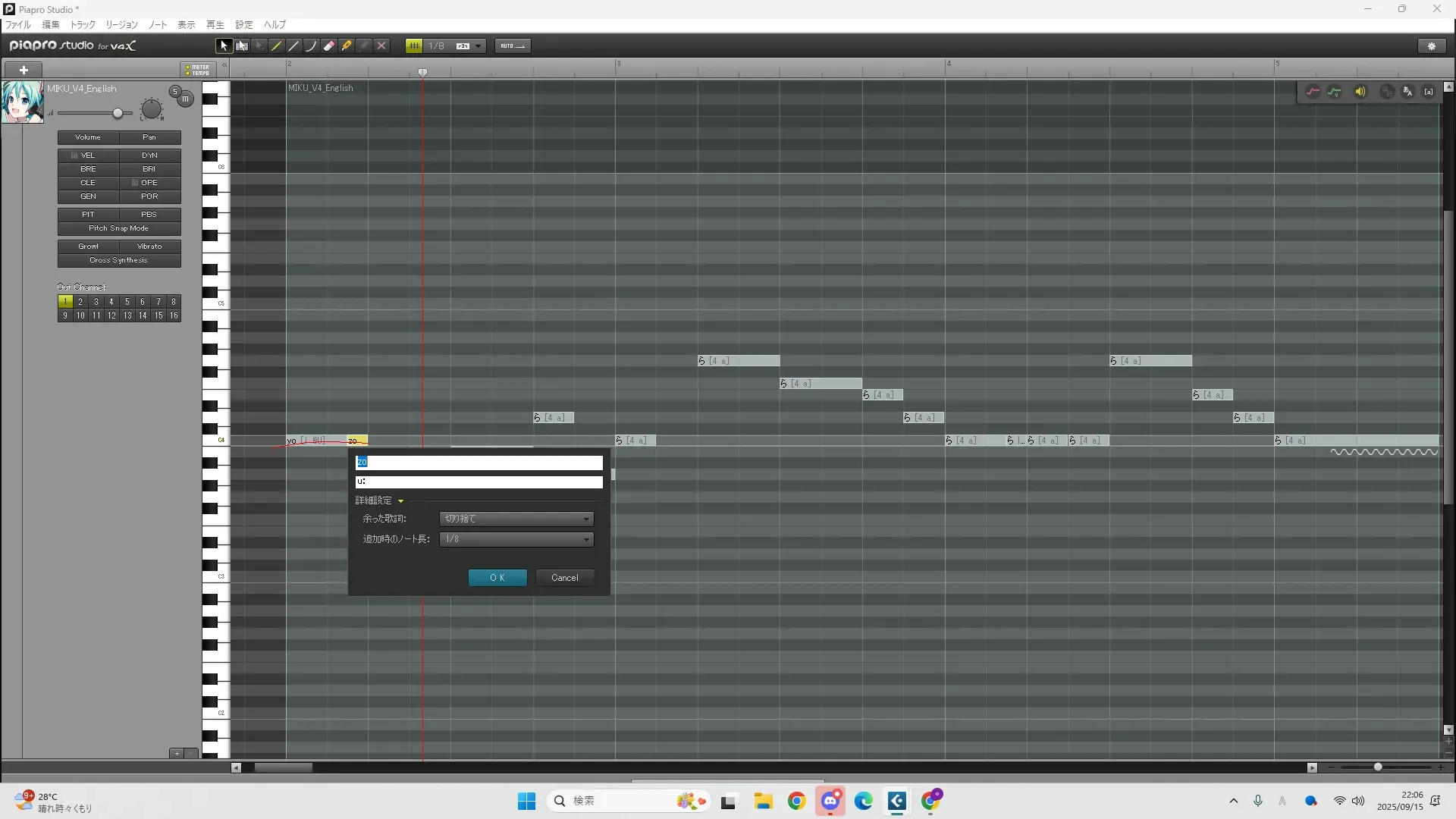
Task: Click the OK button in the lyric dialog
Action: tap(497, 578)
